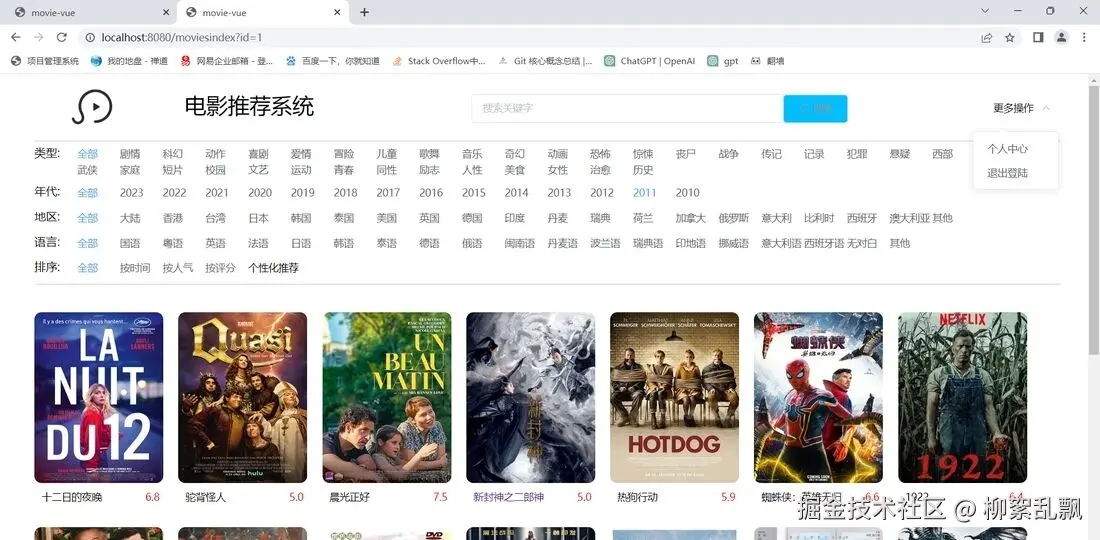Viewport: 1100px width, 540px height.
Task: Select year 2010 filter
Action: pos(688,193)
